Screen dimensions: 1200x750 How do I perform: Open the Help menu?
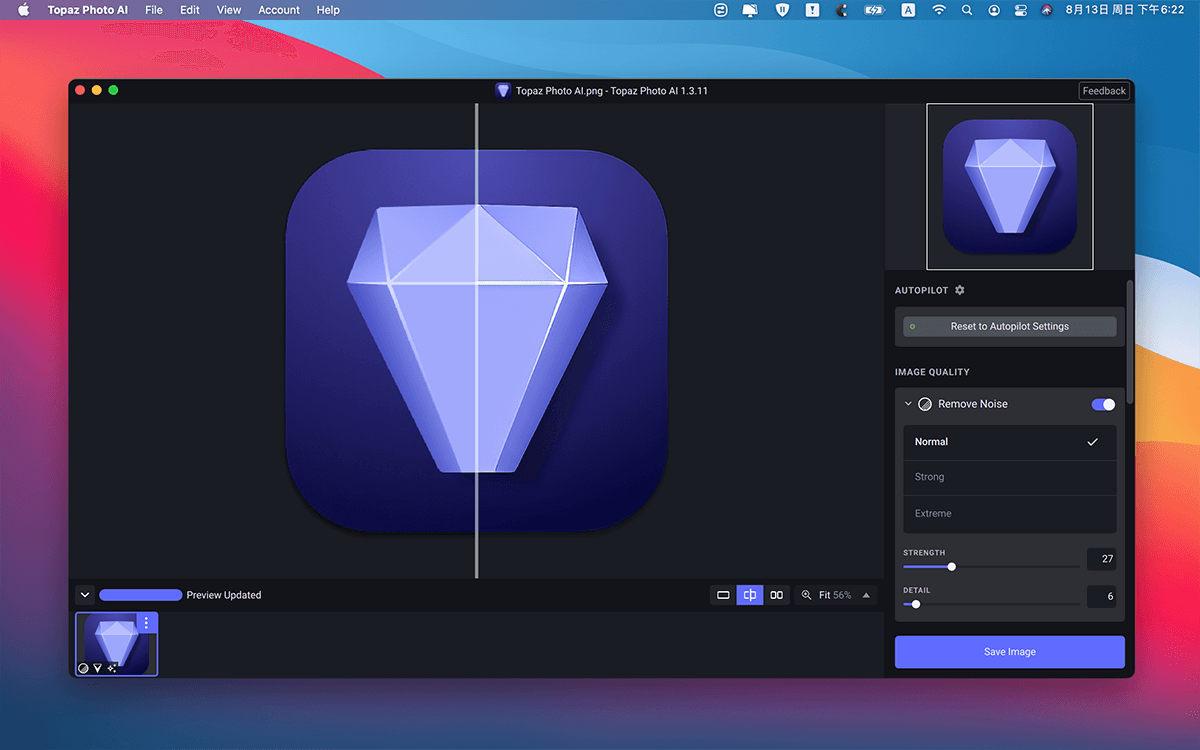(x=328, y=10)
